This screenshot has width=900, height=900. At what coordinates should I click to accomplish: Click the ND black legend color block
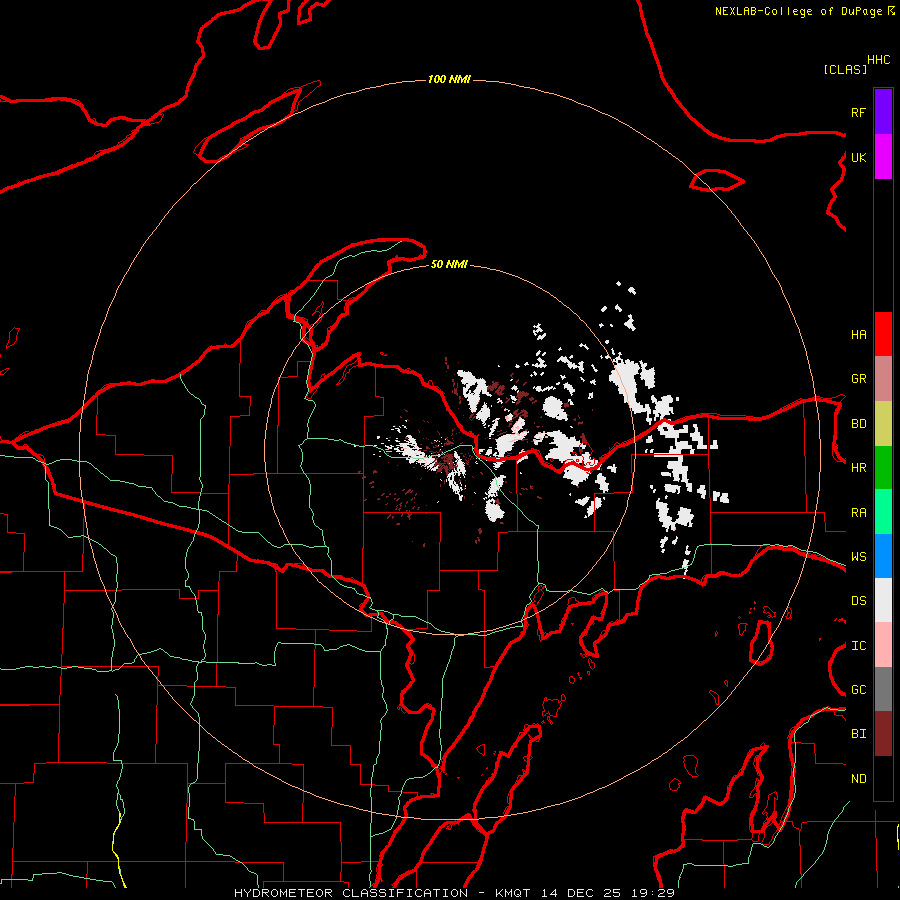coord(883,778)
